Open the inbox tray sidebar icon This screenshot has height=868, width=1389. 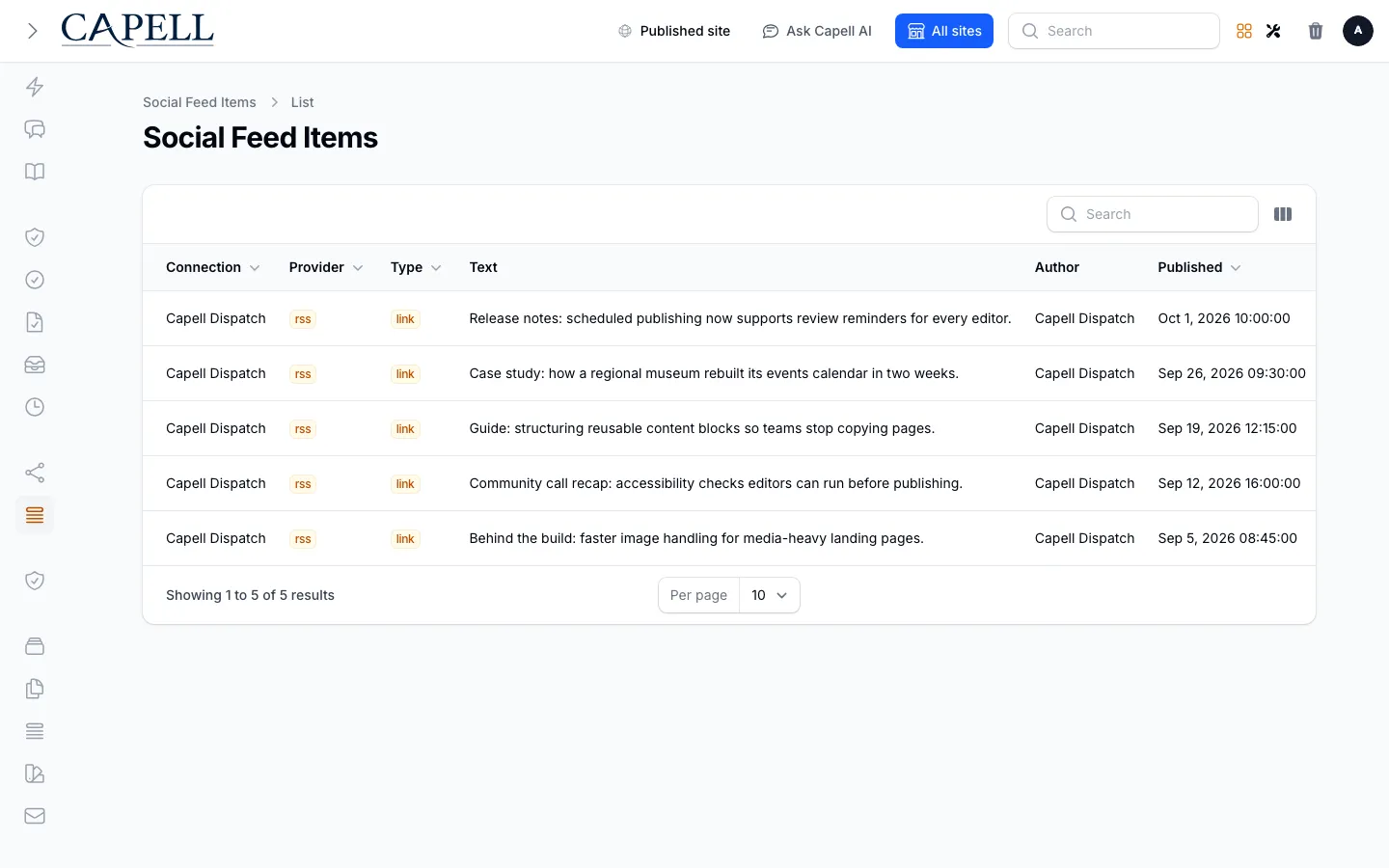click(35, 365)
